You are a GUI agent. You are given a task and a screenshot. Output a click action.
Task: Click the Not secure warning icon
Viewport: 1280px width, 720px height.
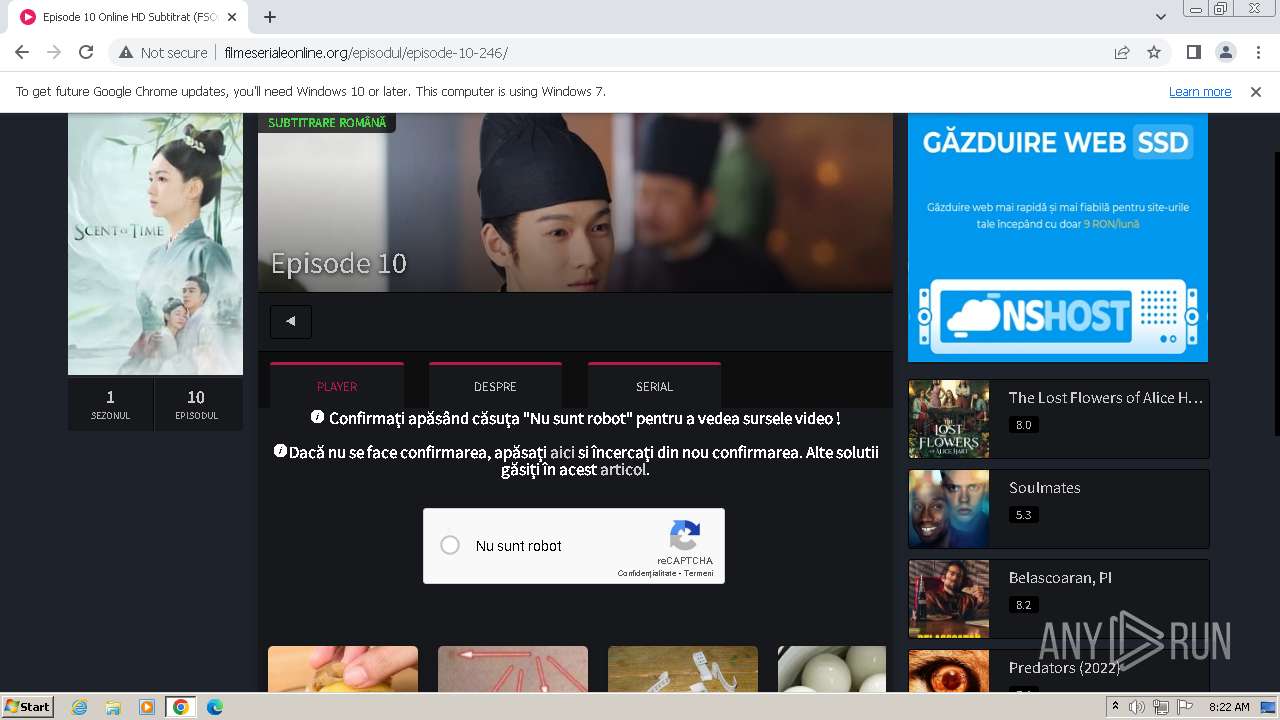(x=126, y=52)
